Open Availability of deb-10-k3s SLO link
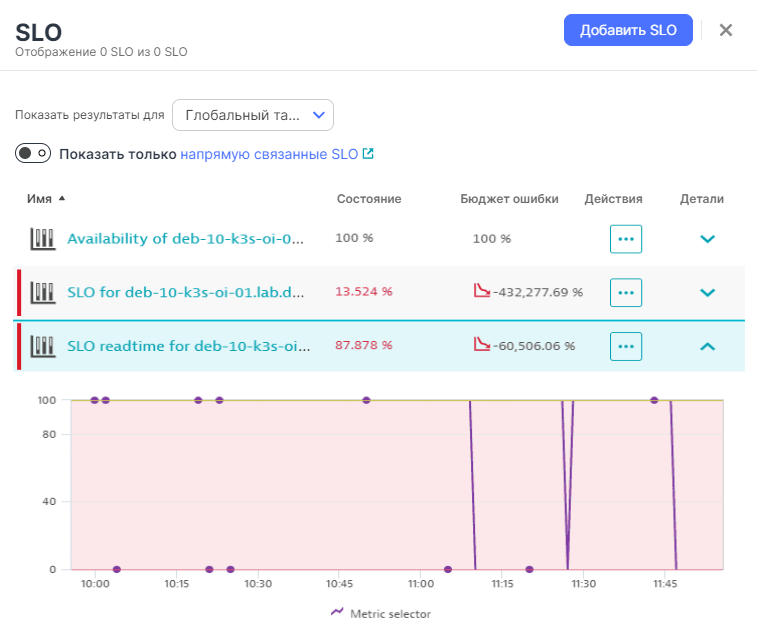This screenshot has height=632, width=757. (x=184, y=239)
